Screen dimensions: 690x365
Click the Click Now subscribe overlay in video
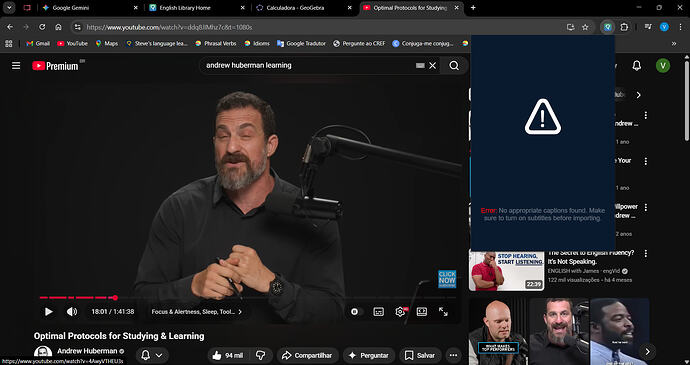tap(447, 279)
